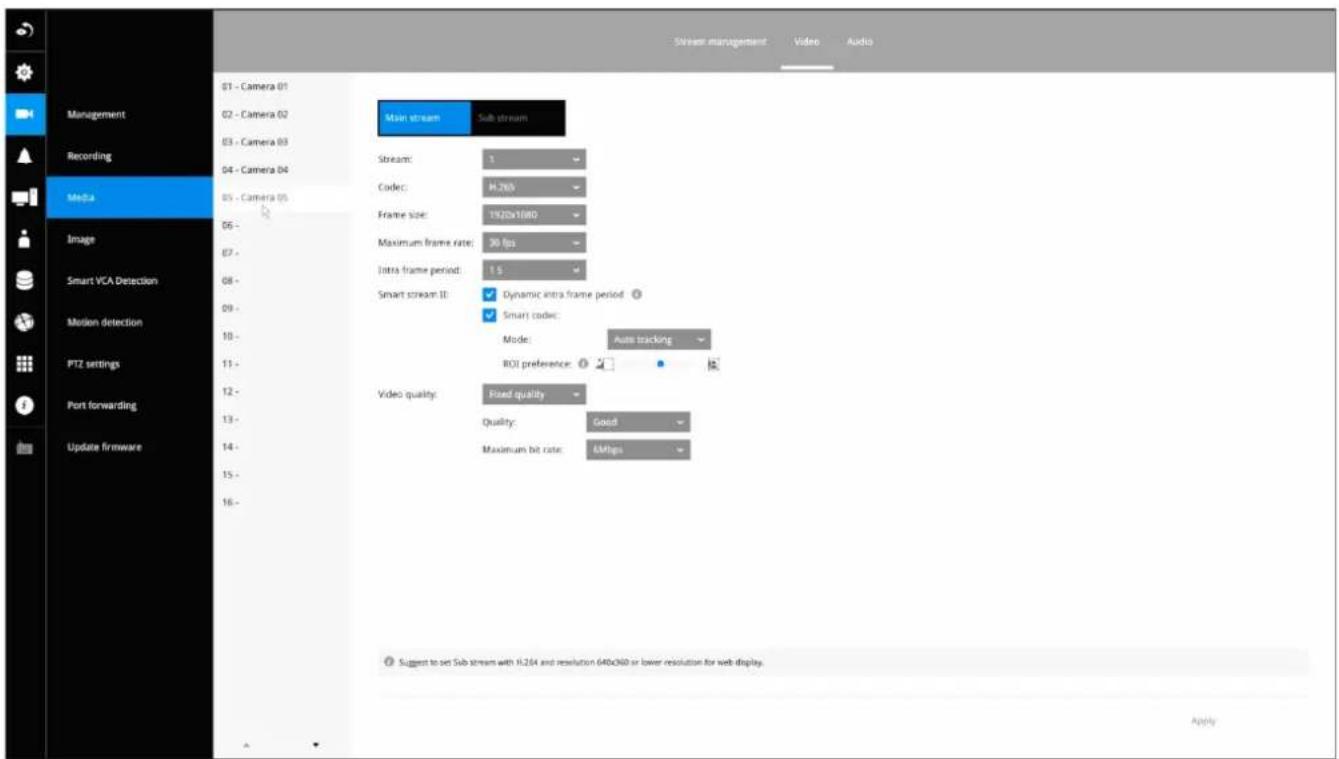
Task: Select empty channel 12 in list
Action: (283, 392)
